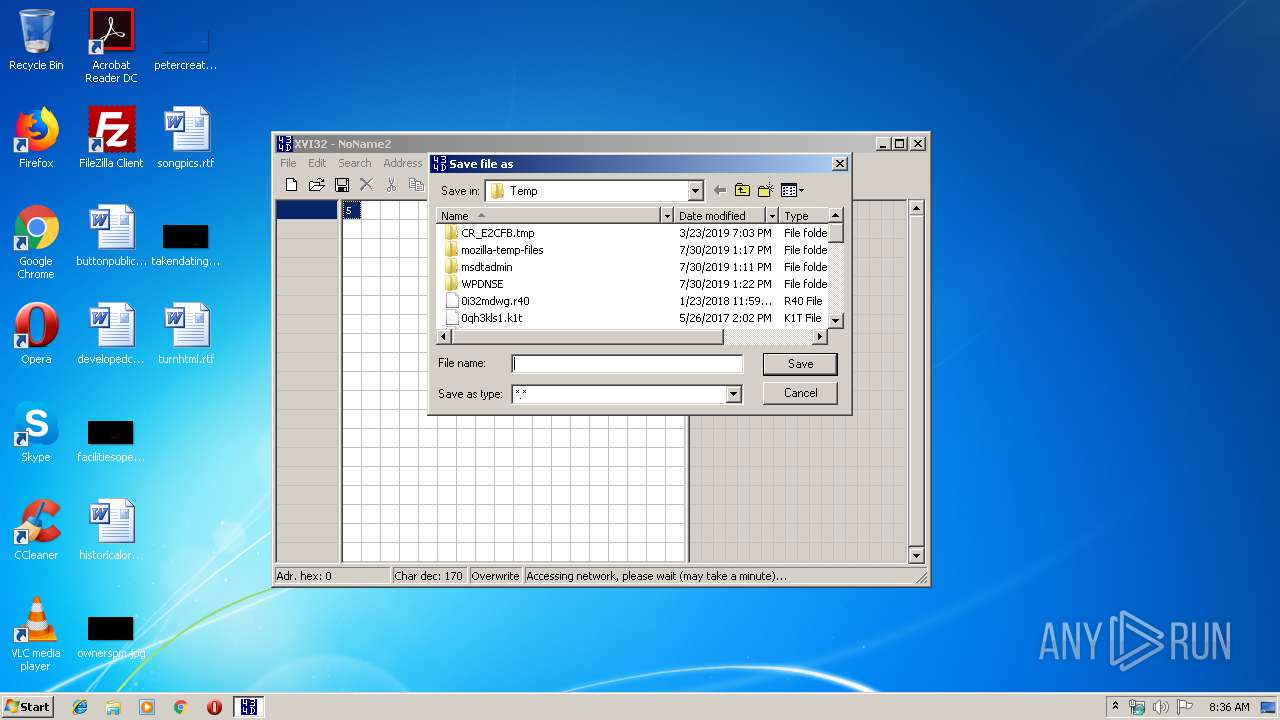Open Acrobat Reader DC desktop icon

click(111, 46)
